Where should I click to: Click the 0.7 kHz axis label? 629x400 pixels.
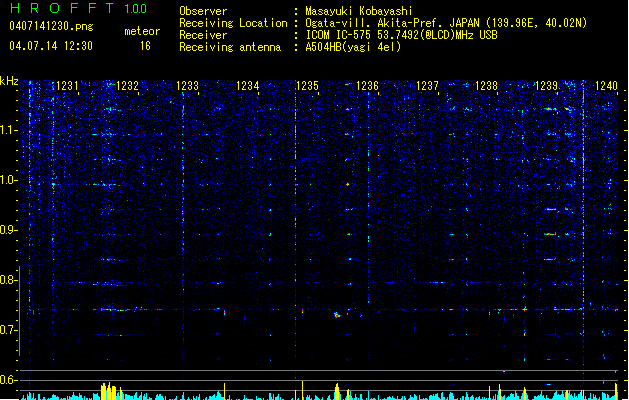[x=9, y=330]
